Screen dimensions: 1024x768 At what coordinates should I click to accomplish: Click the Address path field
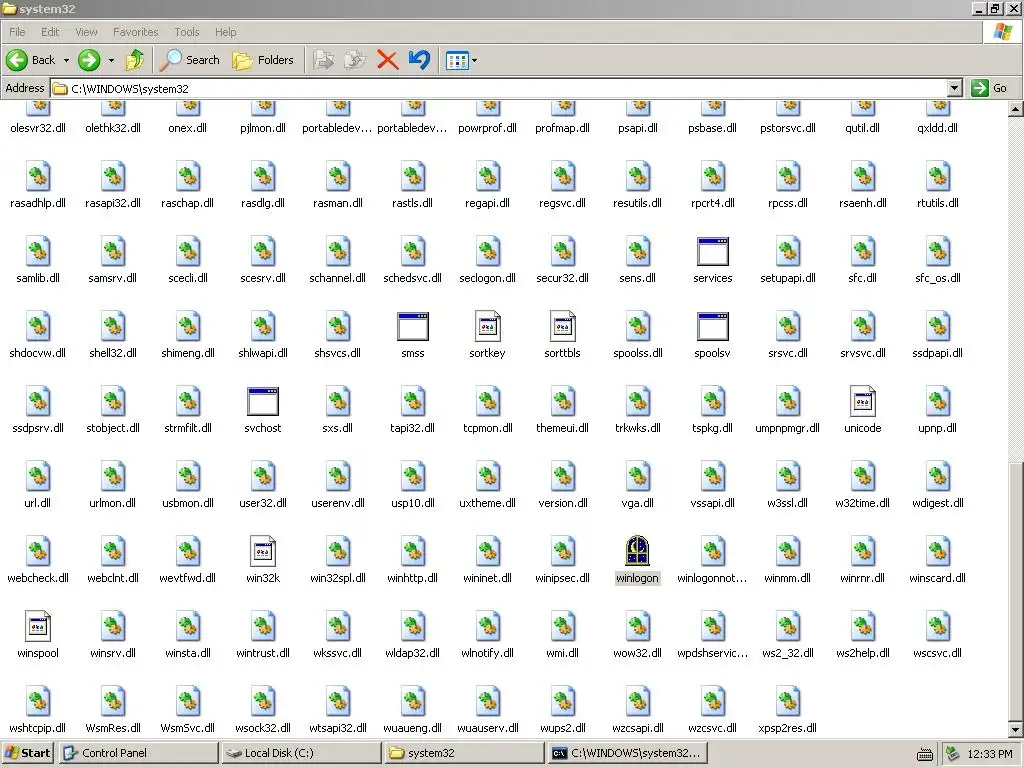499,88
